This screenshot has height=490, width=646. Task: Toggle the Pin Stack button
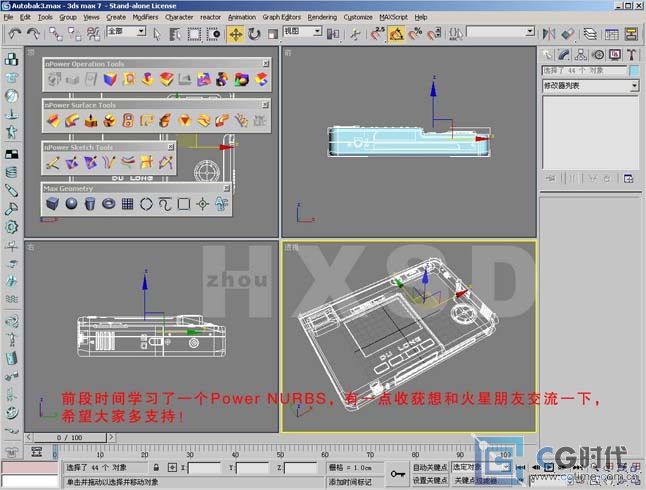(550, 178)
